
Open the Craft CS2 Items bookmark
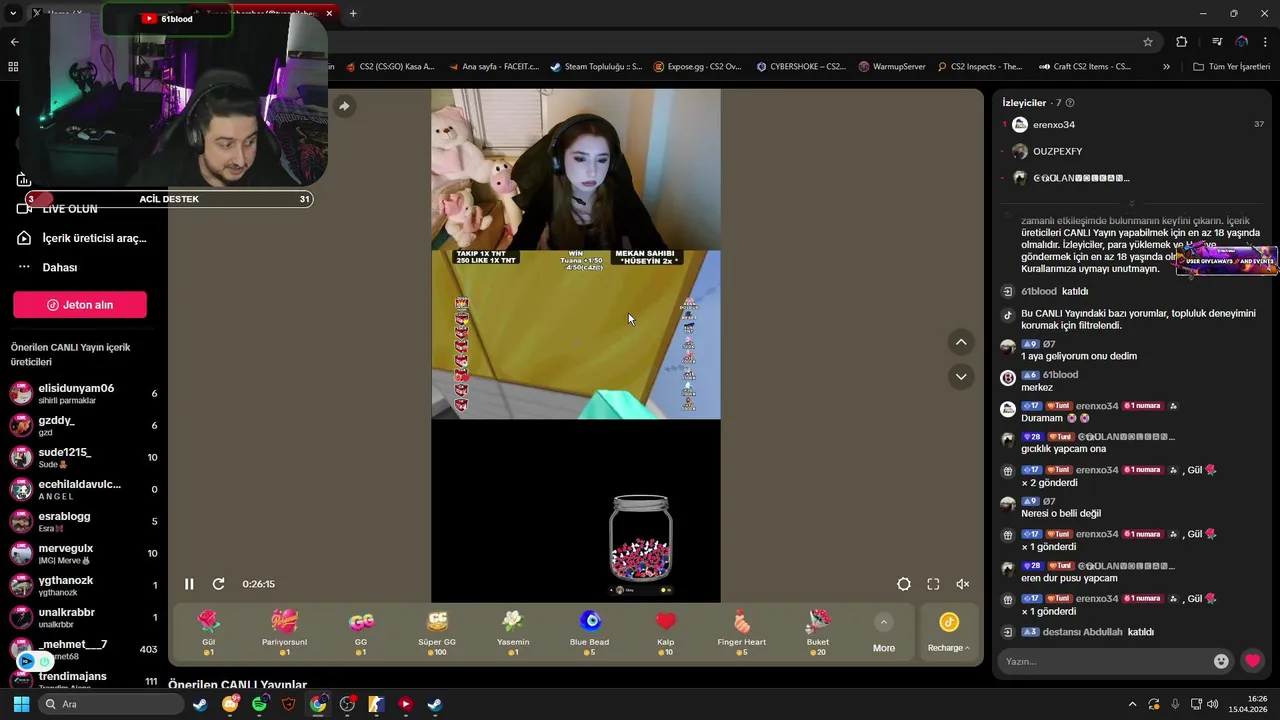(1084, 67)
